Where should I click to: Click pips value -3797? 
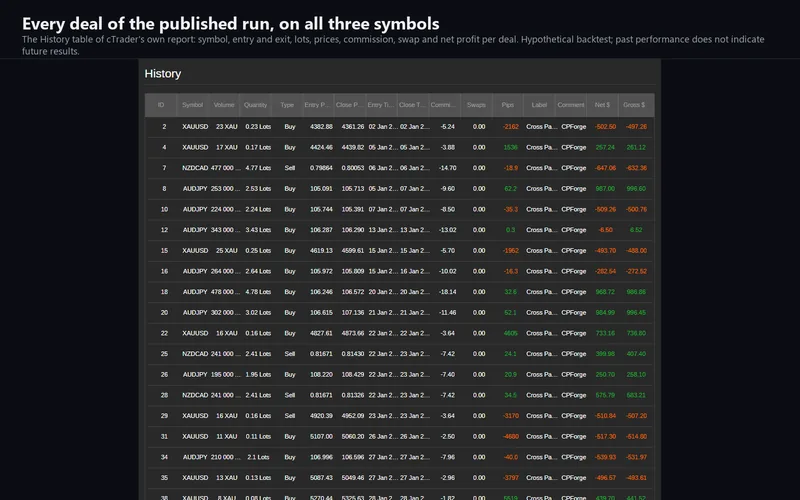(511, 478)
